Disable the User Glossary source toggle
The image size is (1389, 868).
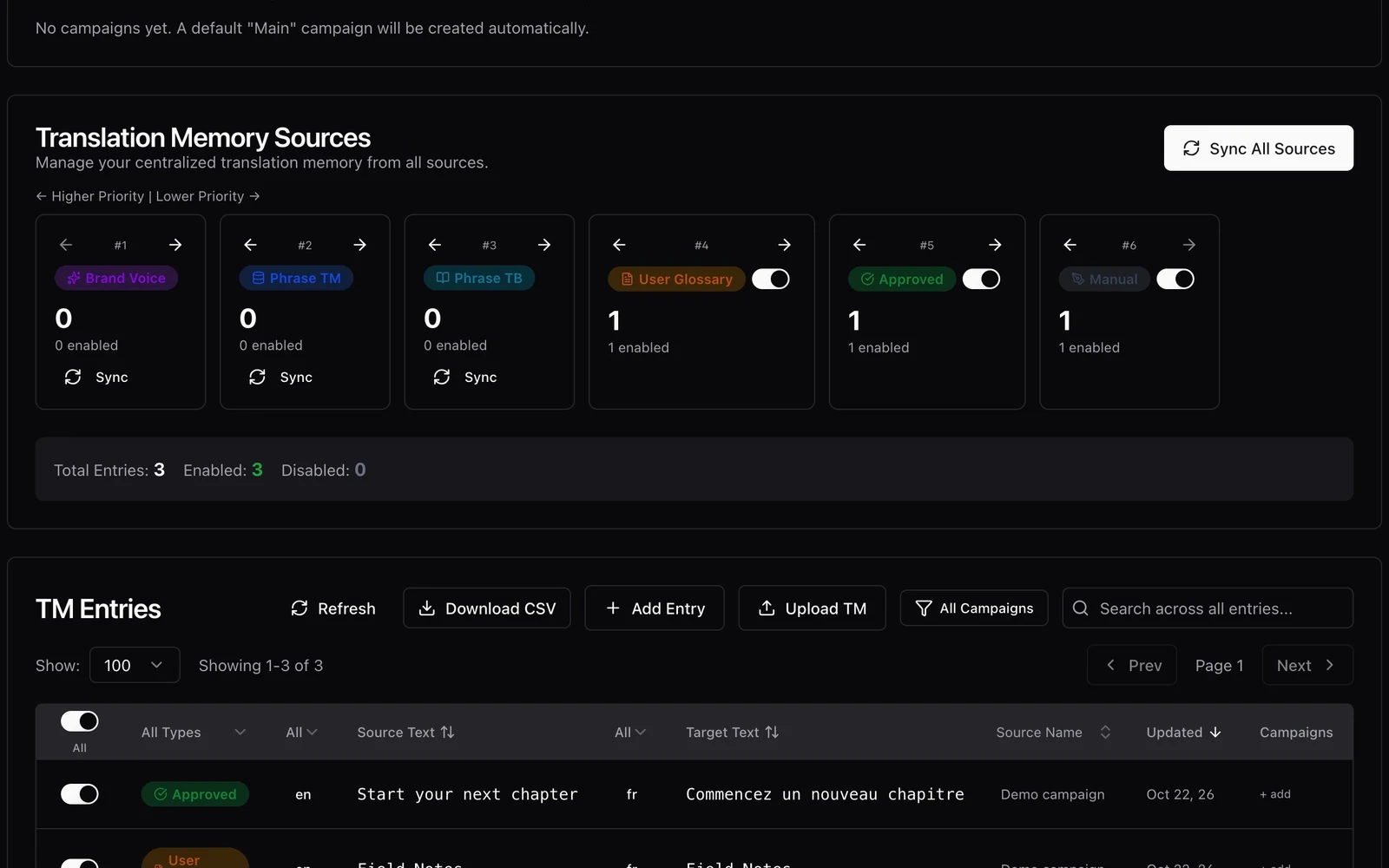771,279
